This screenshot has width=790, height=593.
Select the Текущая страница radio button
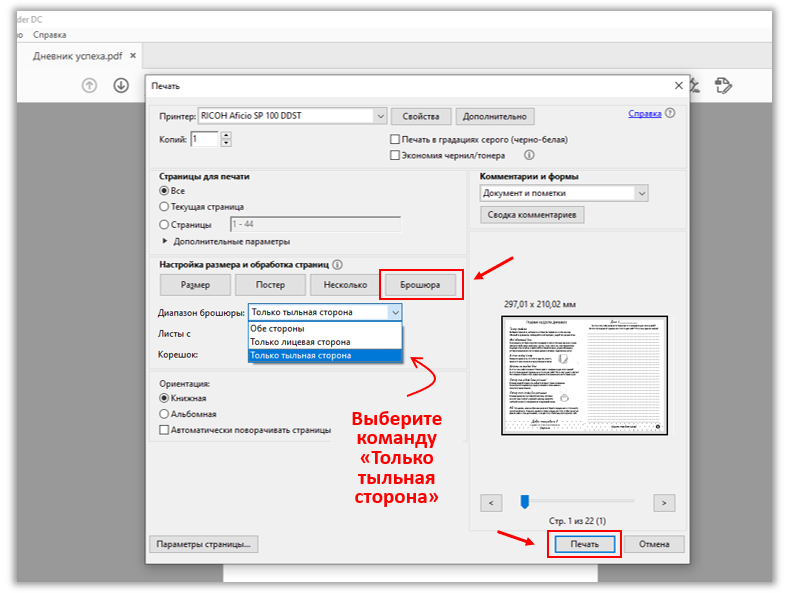click(x=165, y=207)
